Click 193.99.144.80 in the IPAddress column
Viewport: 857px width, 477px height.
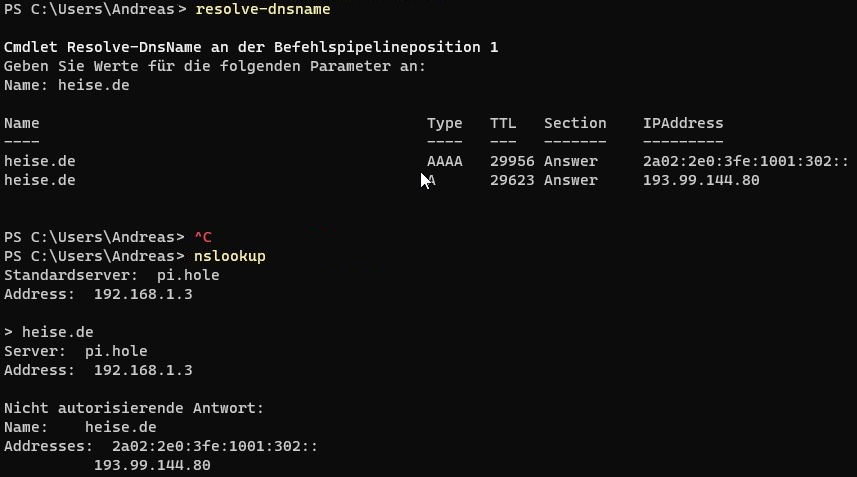(x=701, y=180)
